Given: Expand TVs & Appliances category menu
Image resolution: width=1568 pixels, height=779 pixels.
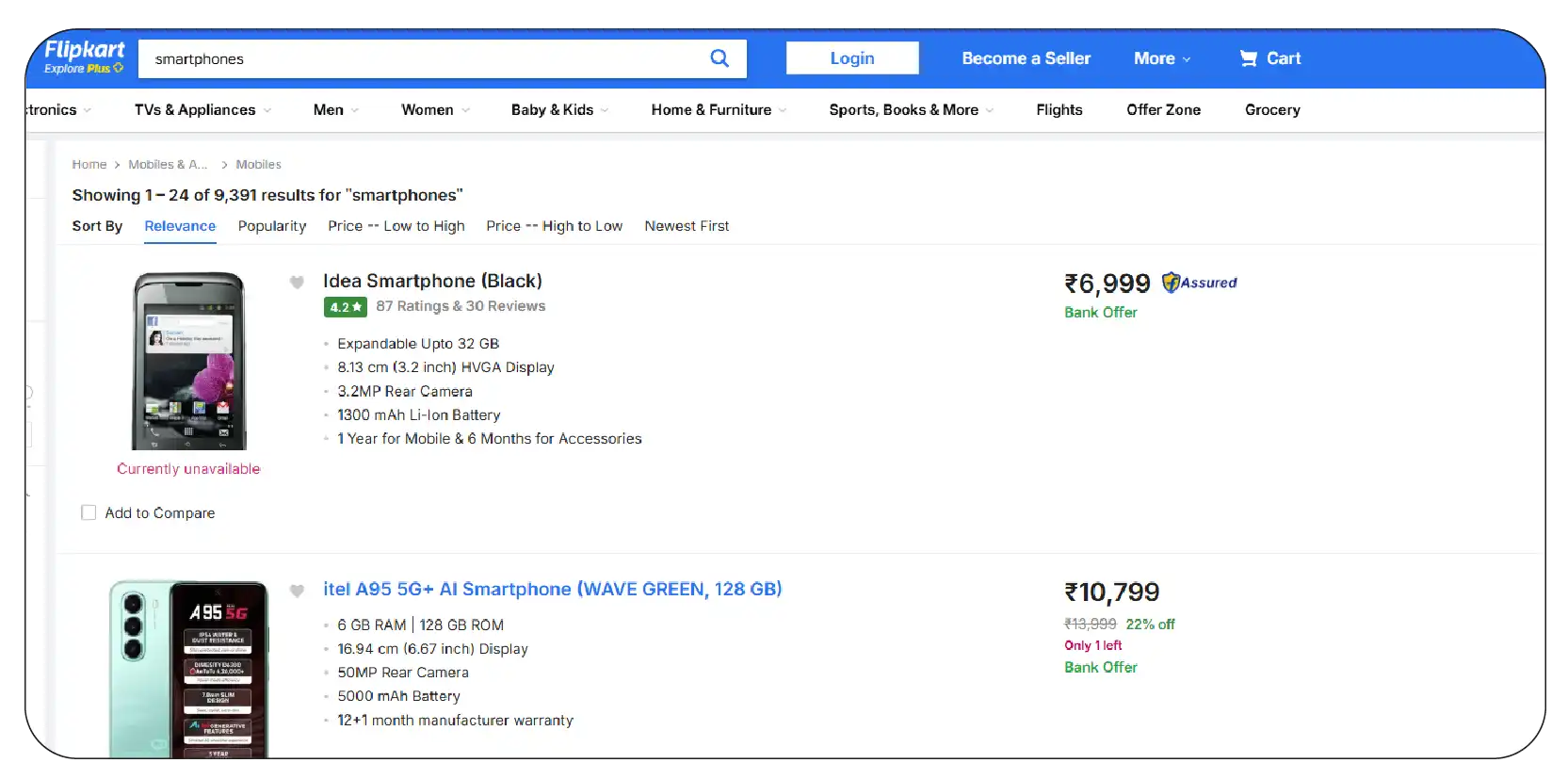Looking at the screenshot, I should 202,110.
